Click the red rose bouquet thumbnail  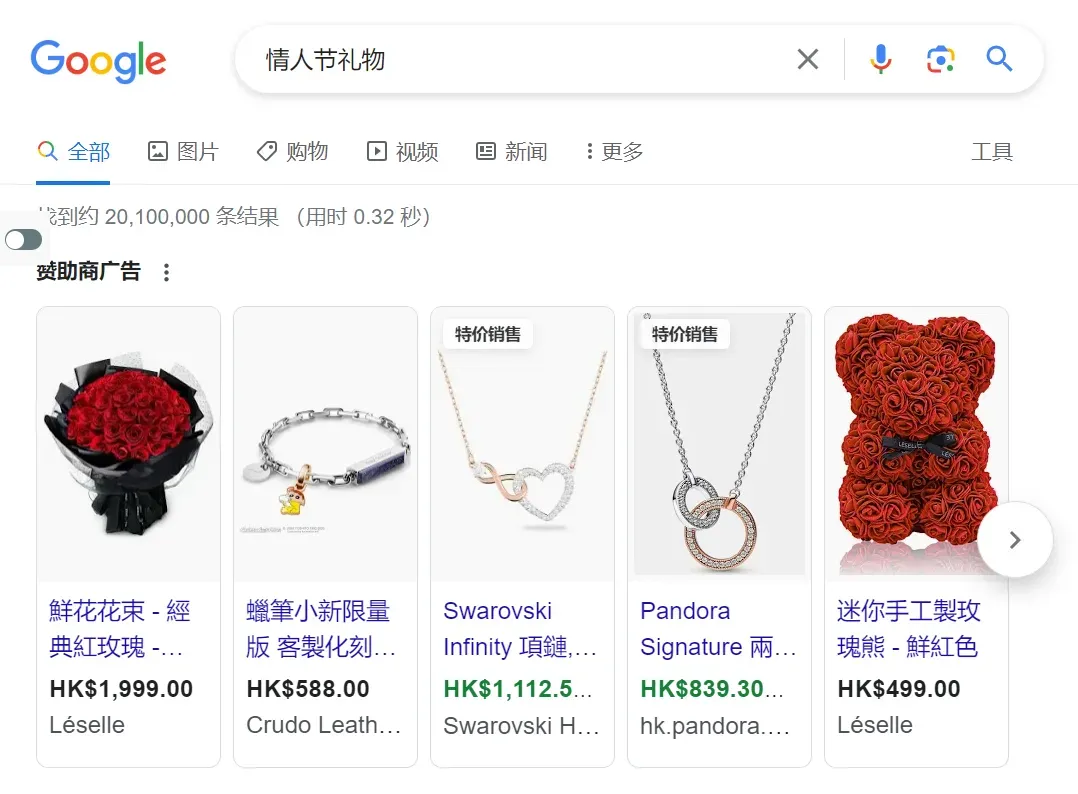(129, 445)
